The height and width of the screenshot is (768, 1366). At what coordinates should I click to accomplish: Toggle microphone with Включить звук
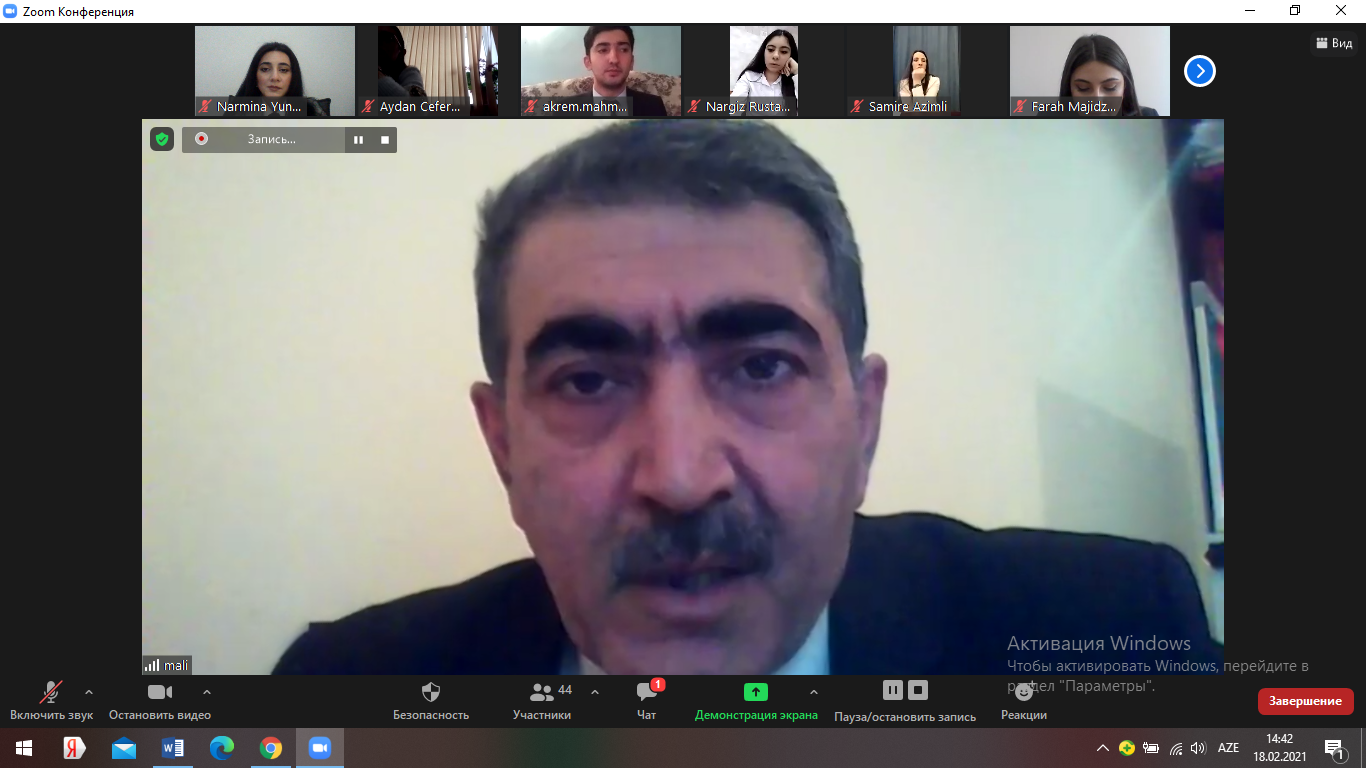tap(51, 692)
